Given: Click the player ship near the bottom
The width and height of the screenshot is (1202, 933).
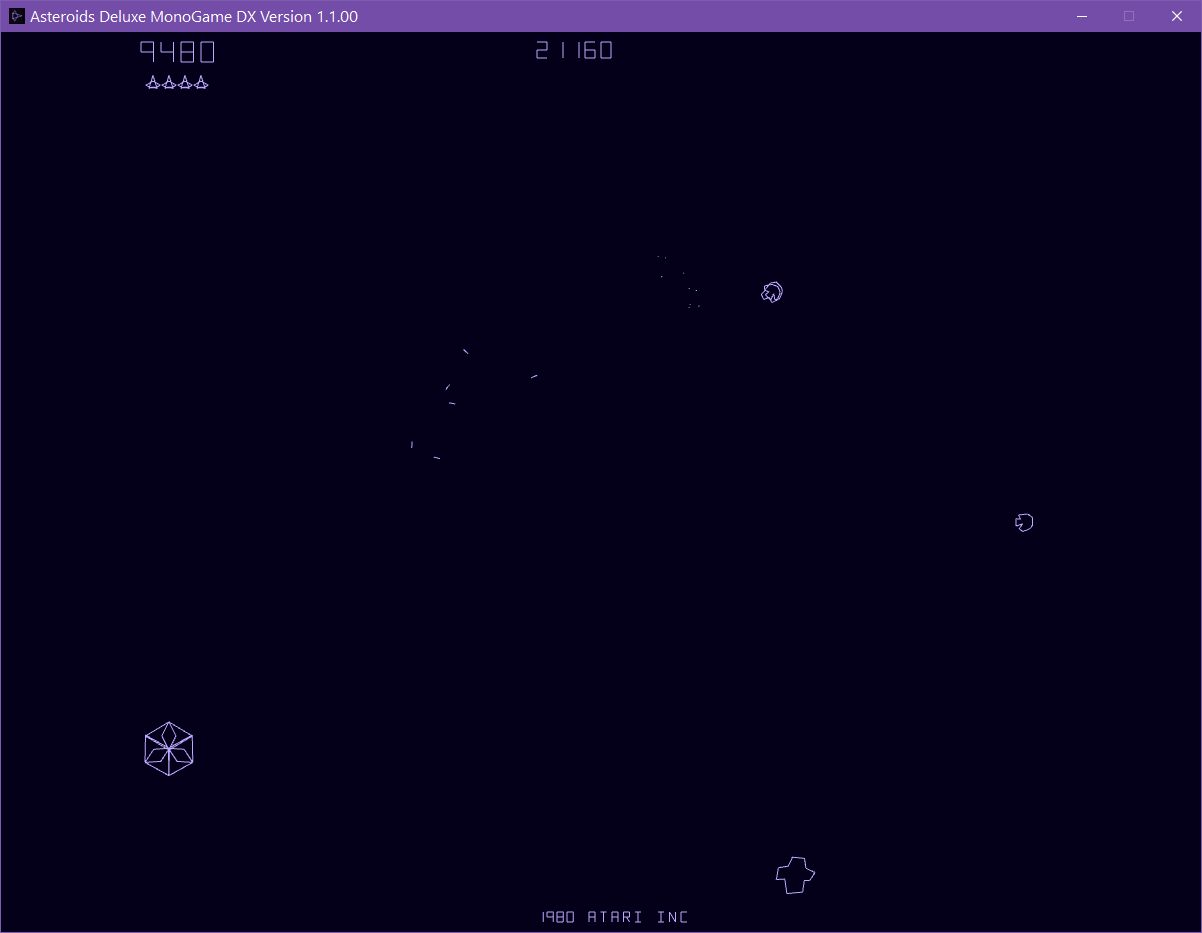Looking at the screenshot, I should pos(795,874).
